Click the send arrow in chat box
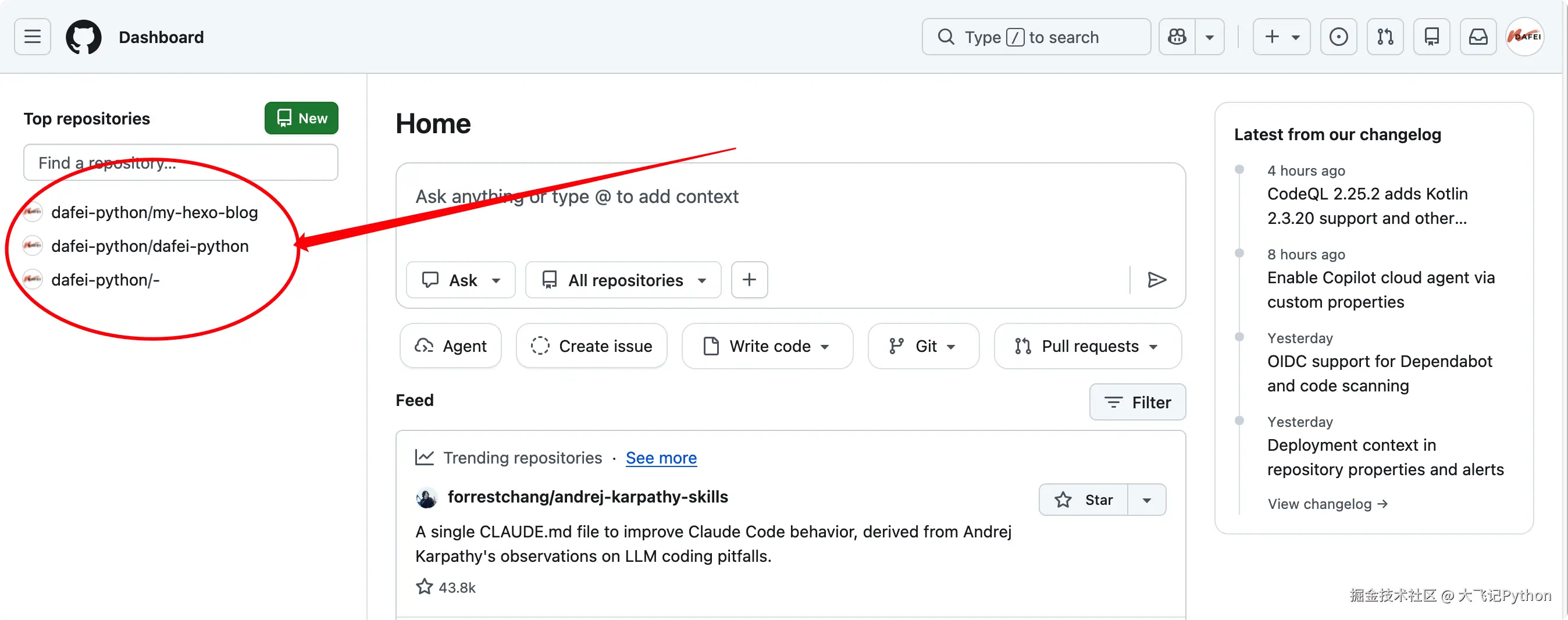The height and width of the screenshot is (620, 1568). tap(1156, 280)
